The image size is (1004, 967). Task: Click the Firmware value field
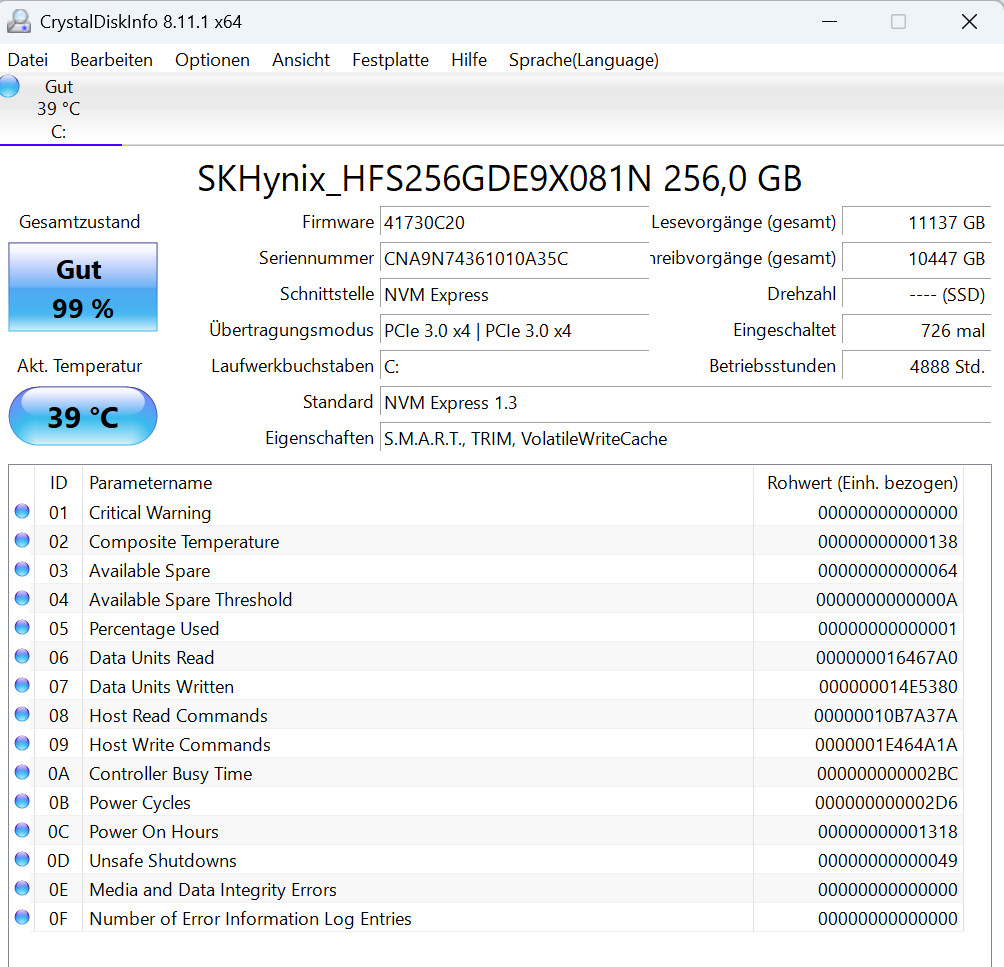pos(514,222)
